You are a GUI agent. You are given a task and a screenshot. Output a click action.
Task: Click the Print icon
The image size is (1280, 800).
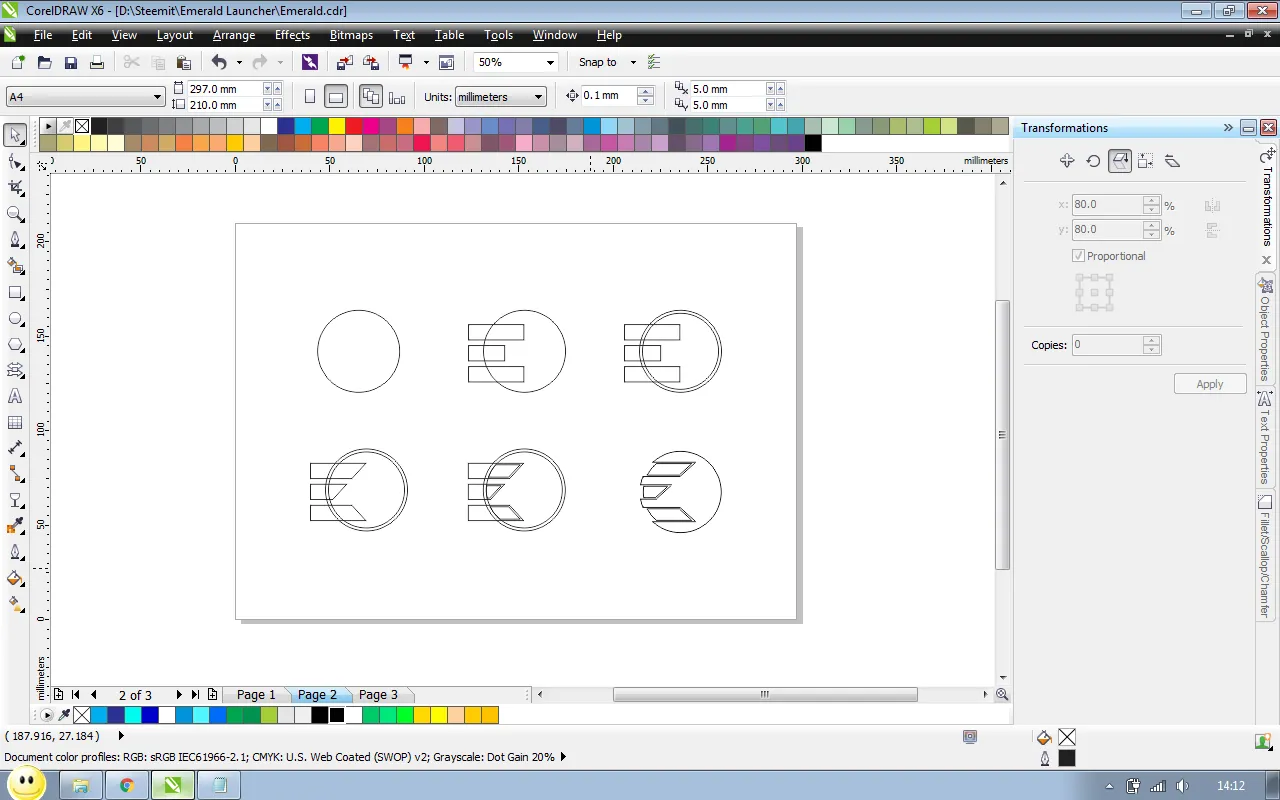(97, 62)
